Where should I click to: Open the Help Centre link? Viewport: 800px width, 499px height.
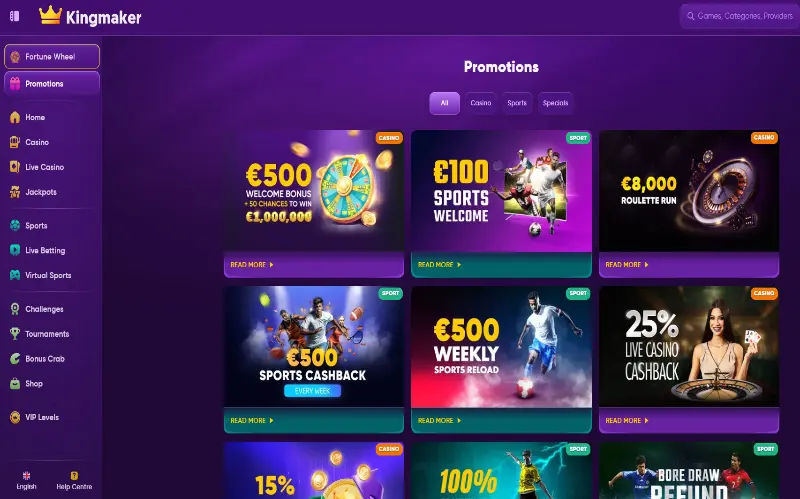click(x=74, y=481)
